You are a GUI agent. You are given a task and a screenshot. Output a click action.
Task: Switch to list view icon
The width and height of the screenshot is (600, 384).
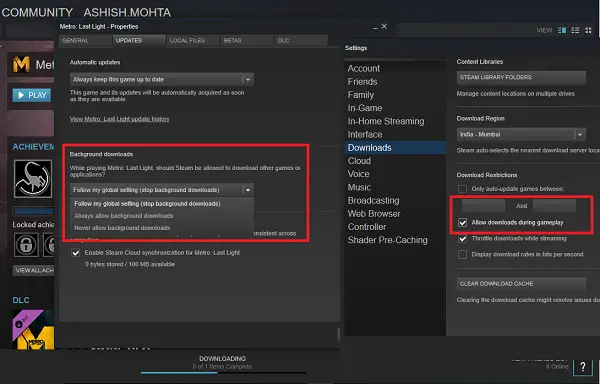click(x=575, y=30)
